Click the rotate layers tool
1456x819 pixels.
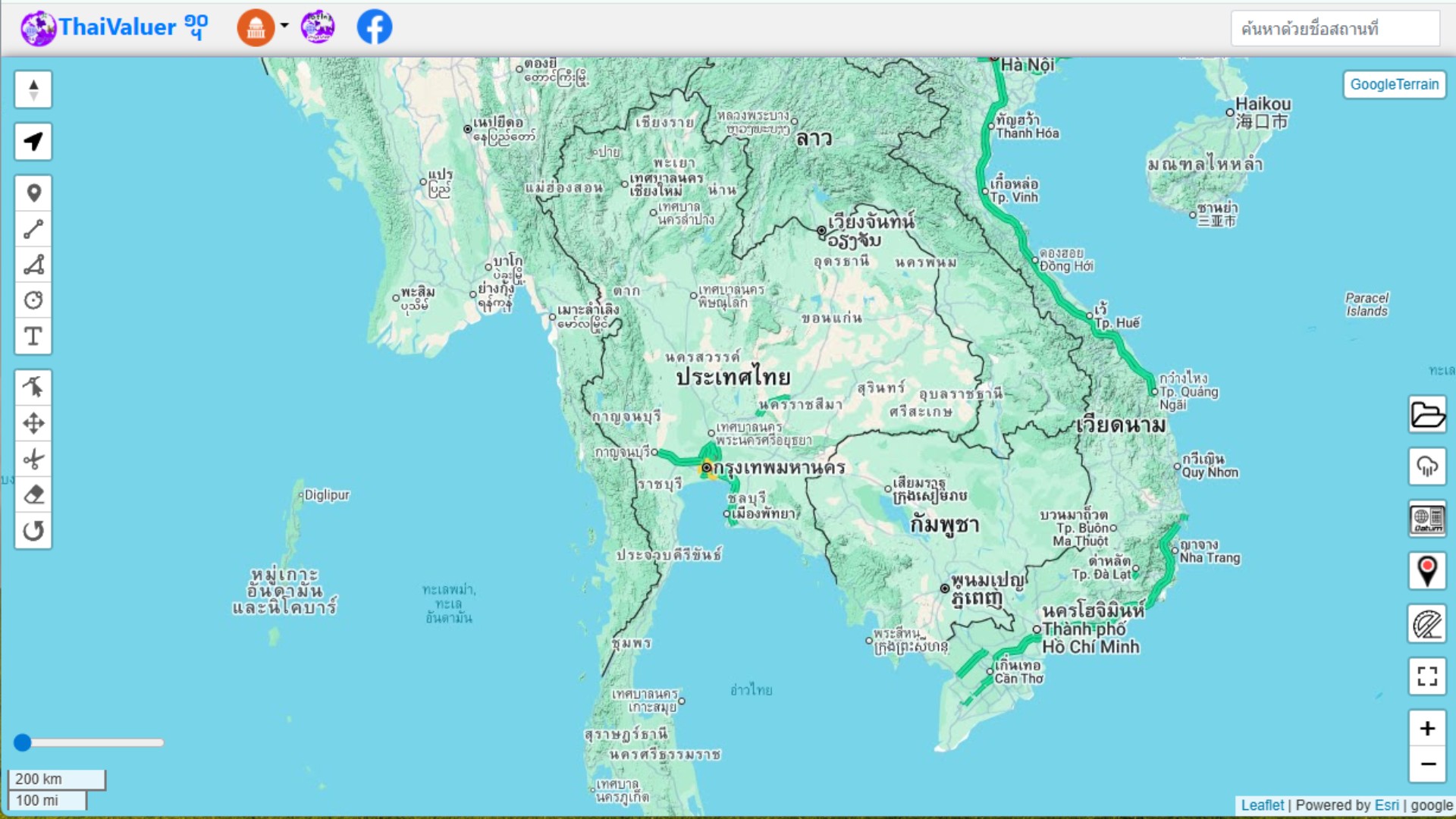pos(33,531)
